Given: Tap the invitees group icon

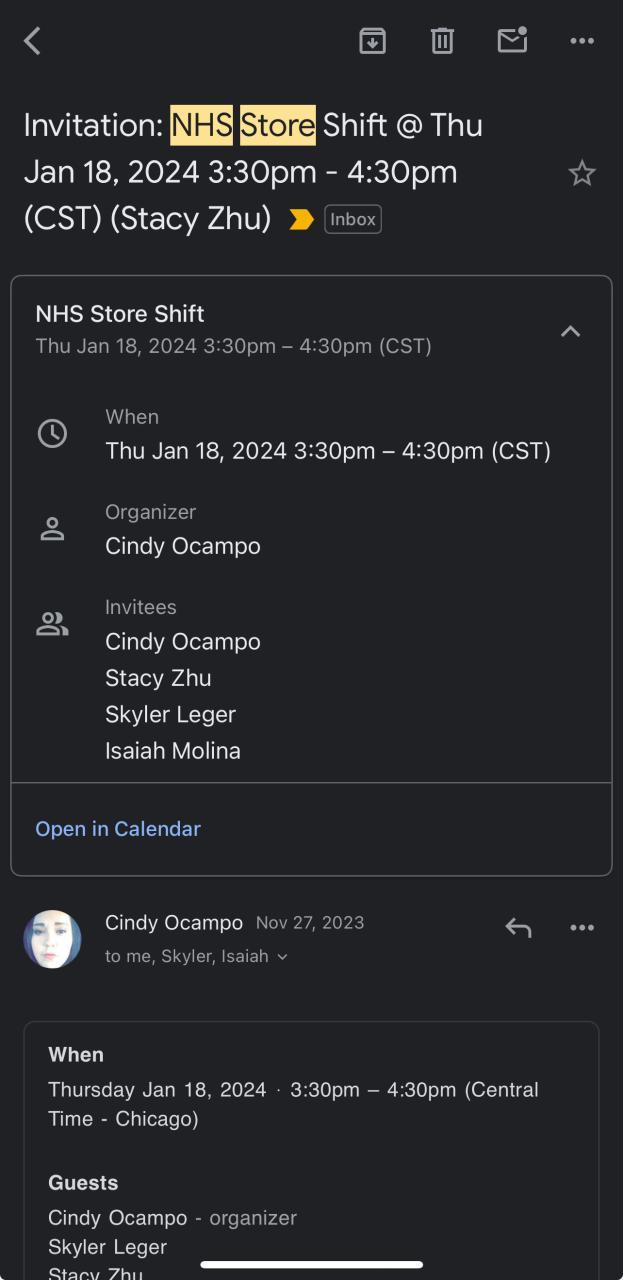Looking at the screenshot, I should coord(52,625).
